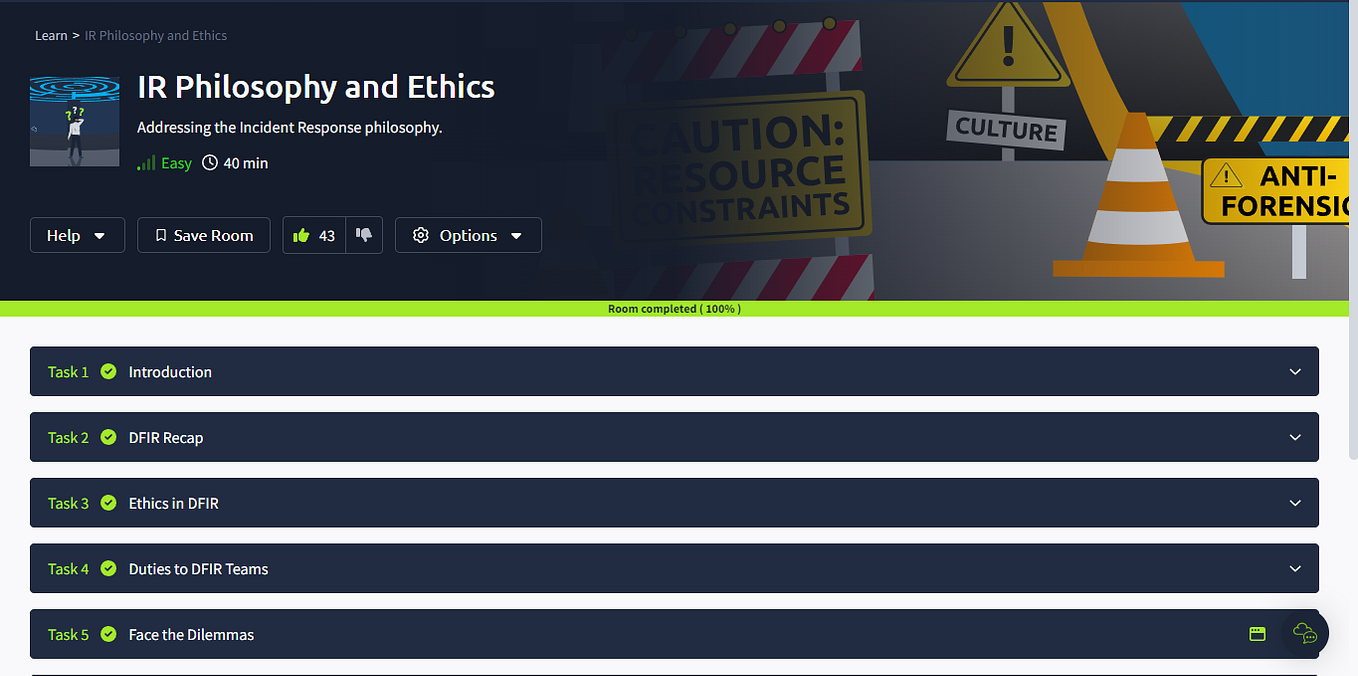Click the thumbs down dislike icon
Viewport: 1358px width, 676px height.
point(364,234)
